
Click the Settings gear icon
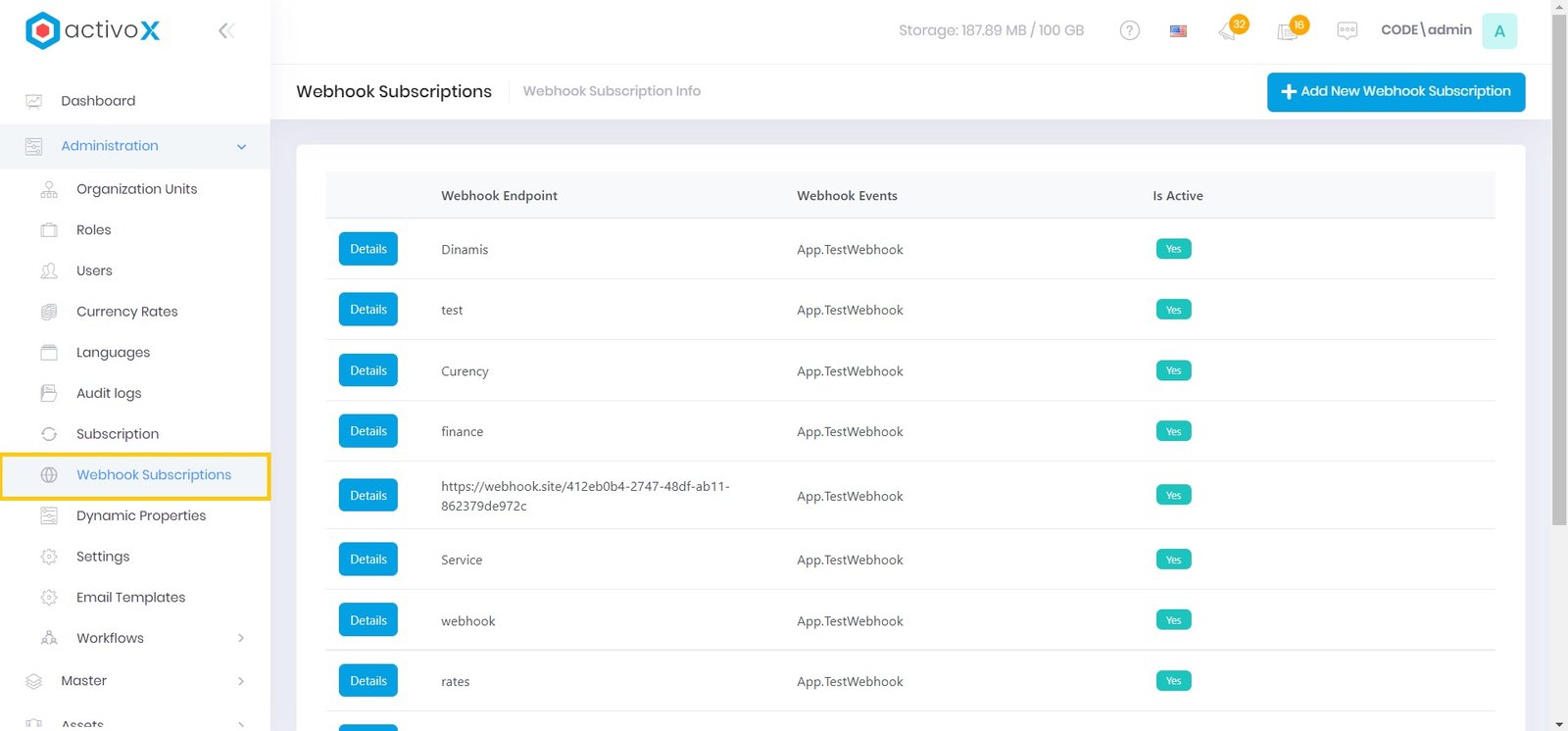(x=49, y=557)
